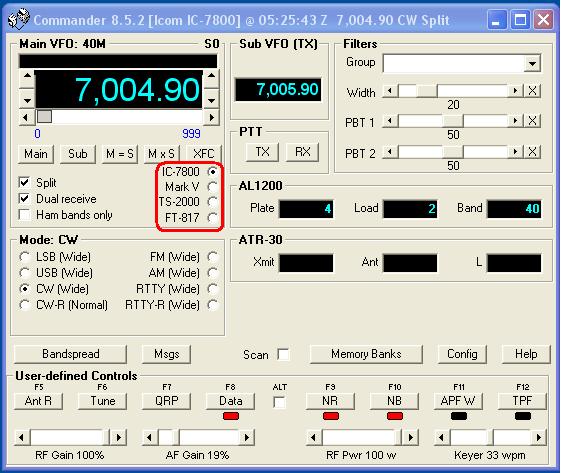Image resolution: width=562 pixels, height=473 pixels.
Task: Click the F5 Ant R button
Action: click(38, 401)
